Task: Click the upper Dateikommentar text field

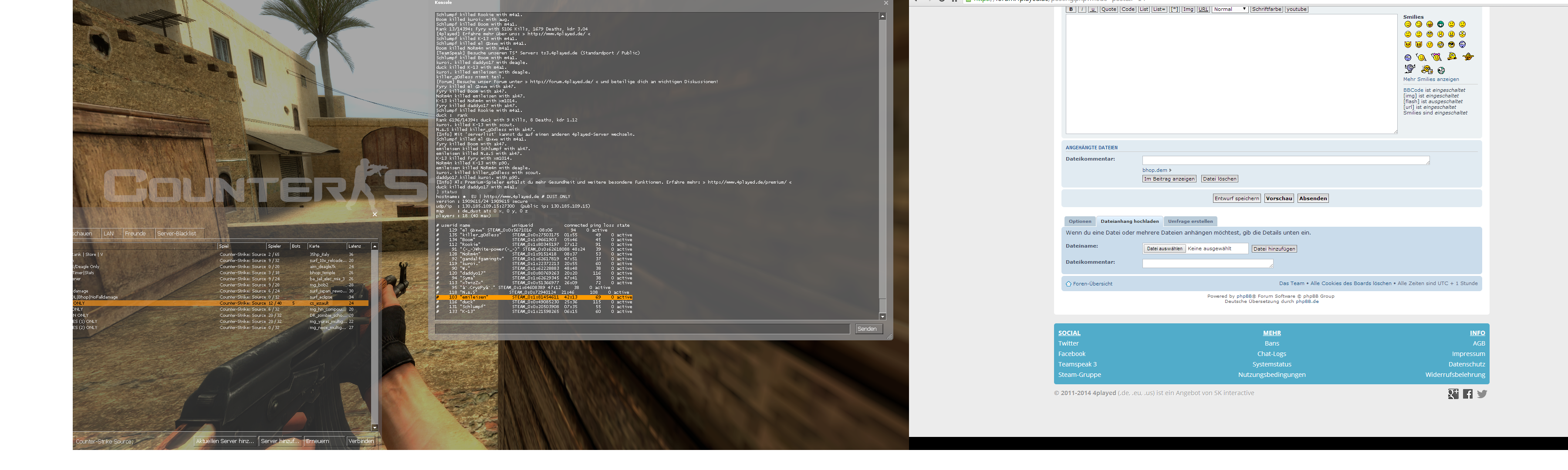Action: point(1286,161)
